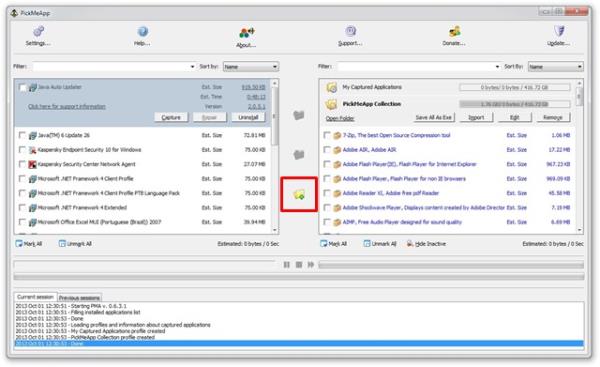This screenshot has height=367, width=600.
Task: Open the right panel Sort By dropdown
Action: tap(556, 67)
